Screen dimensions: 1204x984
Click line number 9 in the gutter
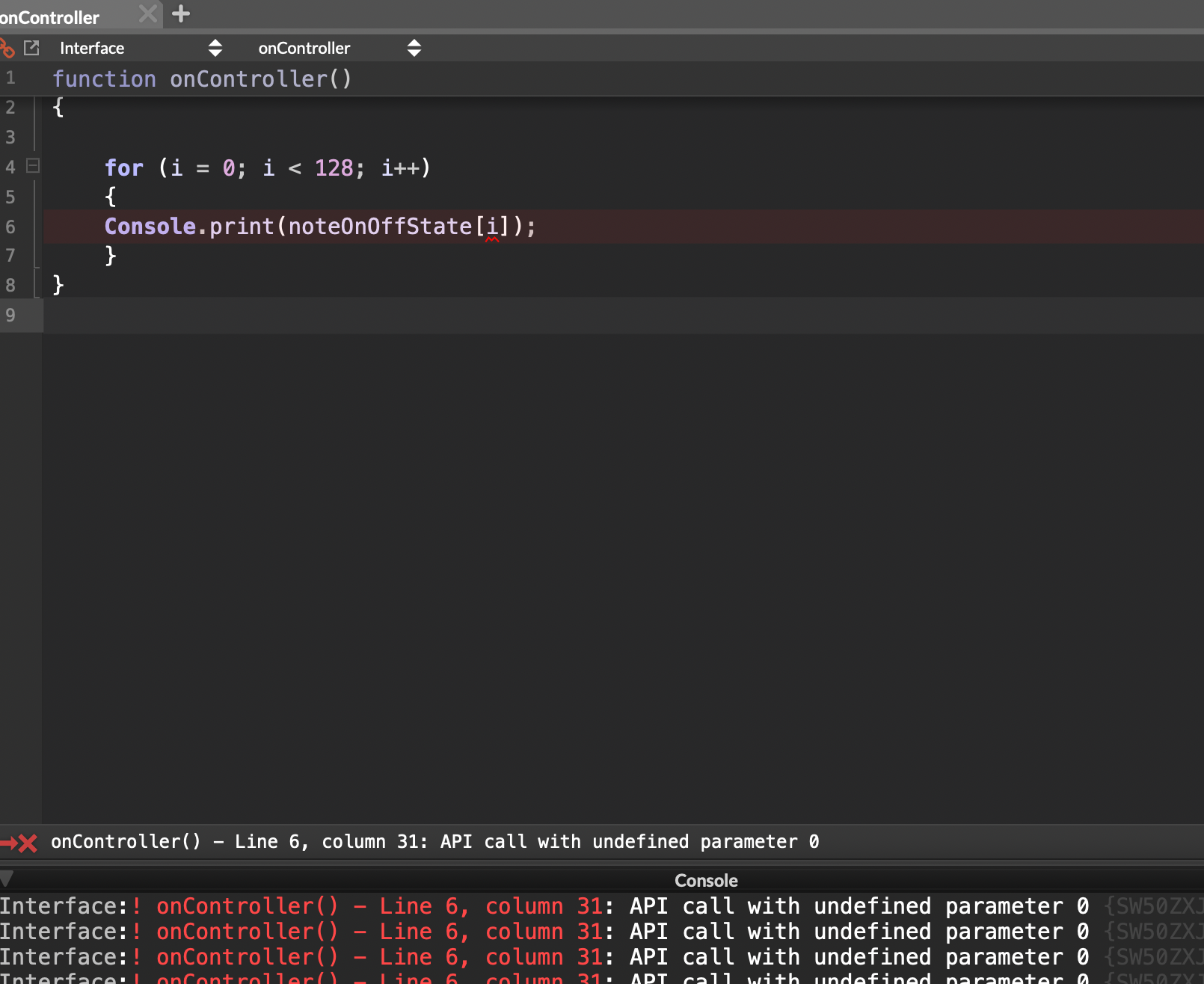(10, 315)
